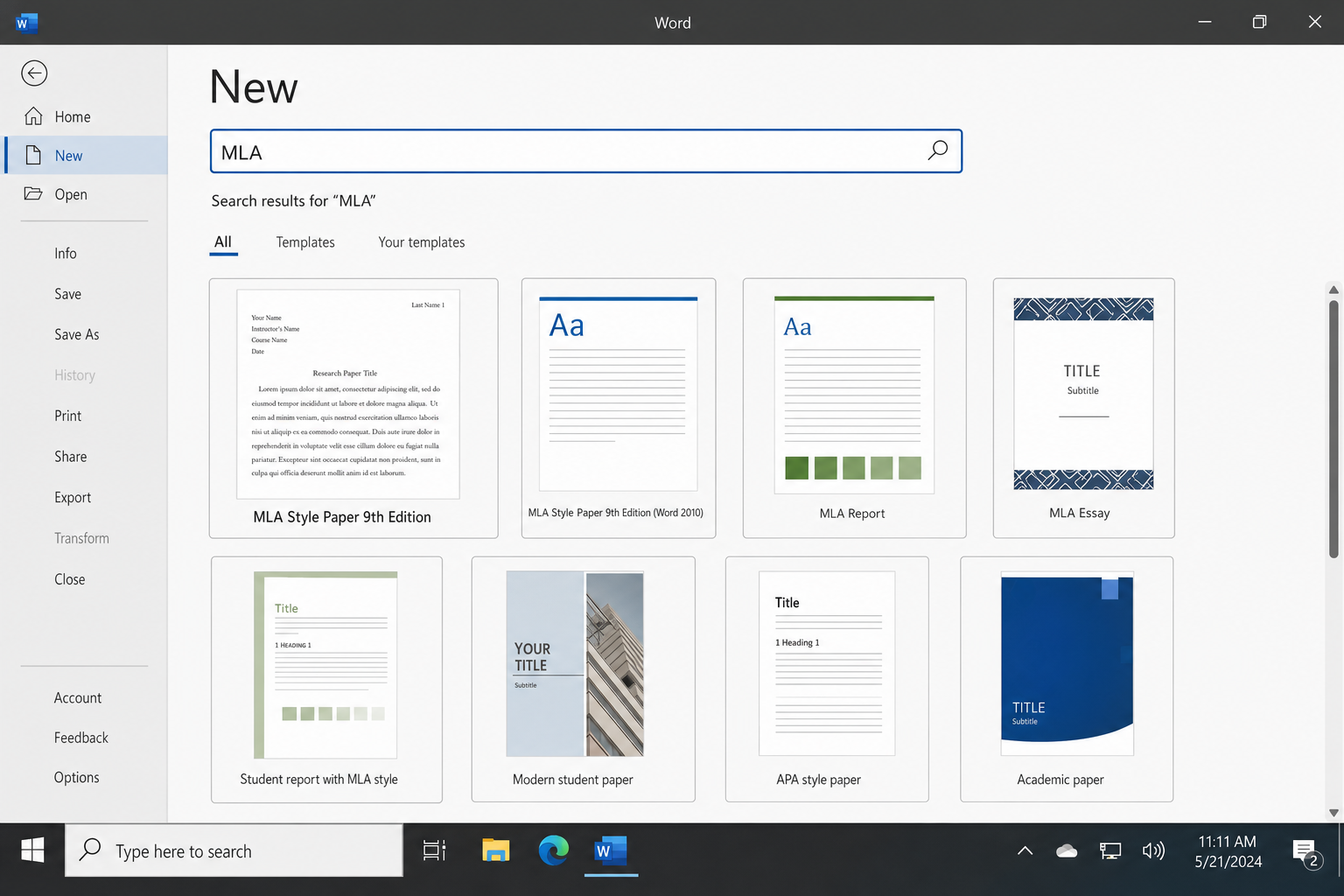Click the back arrow icon
The height and width of the screenshot is (896, 1344).
coord(34,73)
